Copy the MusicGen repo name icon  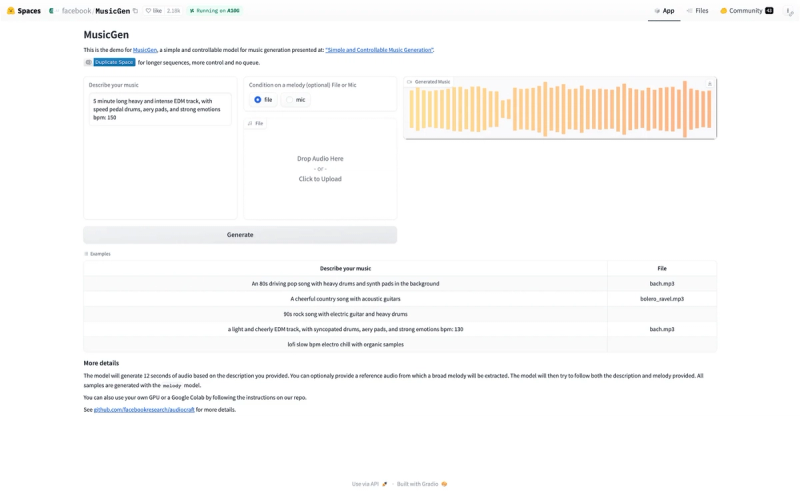point(135,11)
